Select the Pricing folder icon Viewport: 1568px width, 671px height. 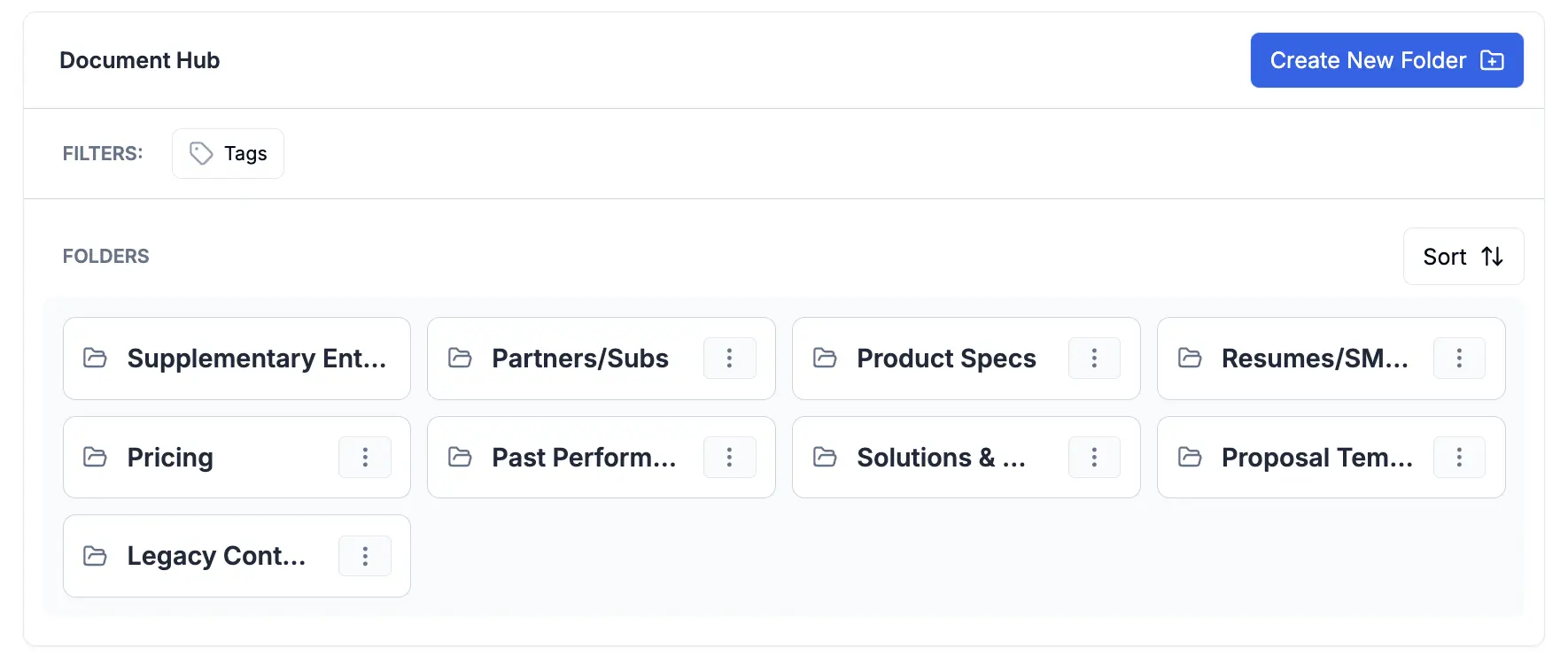click(x=95, y=458)
